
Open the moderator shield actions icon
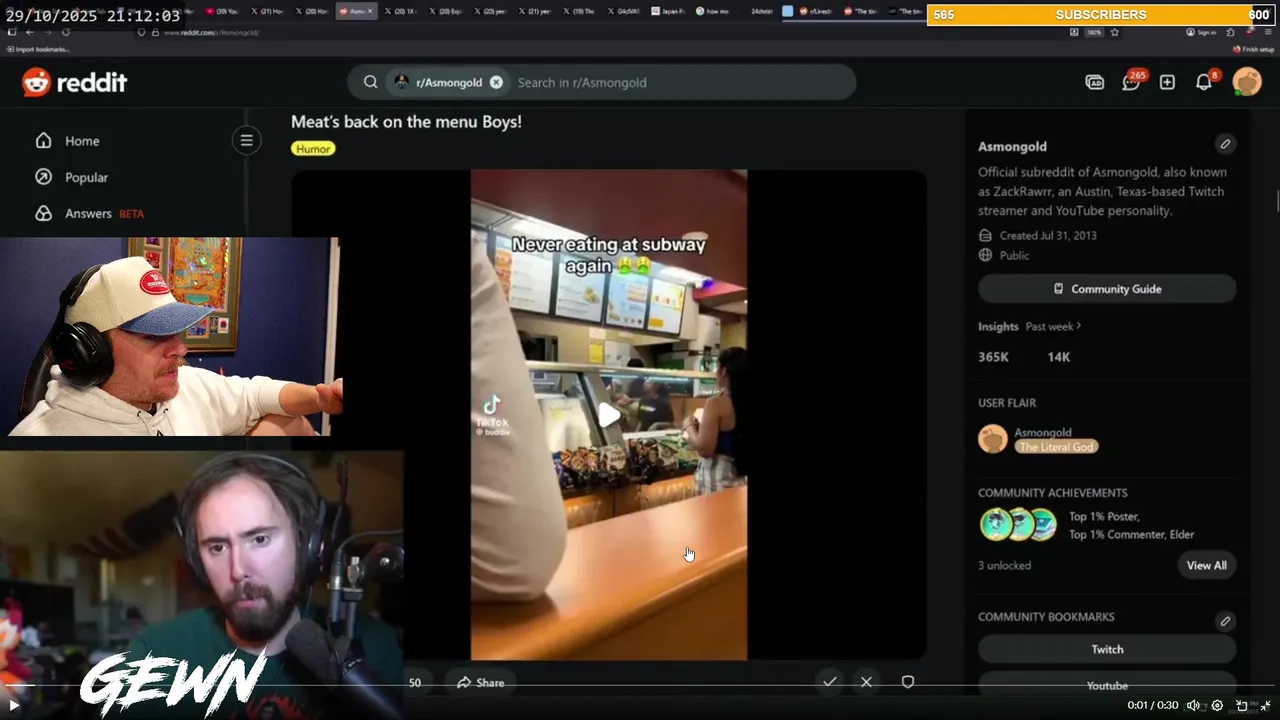(x=908, y=682)
